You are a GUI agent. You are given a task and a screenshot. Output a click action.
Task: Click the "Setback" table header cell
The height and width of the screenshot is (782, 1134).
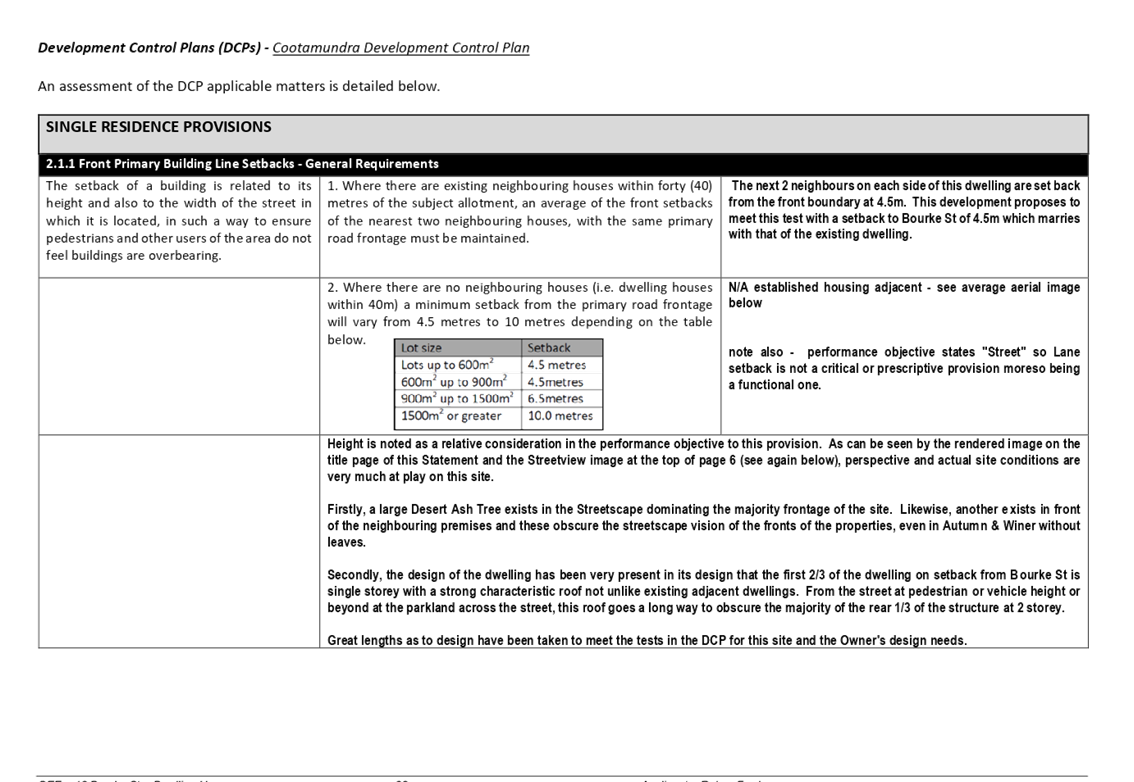(562, 348)
